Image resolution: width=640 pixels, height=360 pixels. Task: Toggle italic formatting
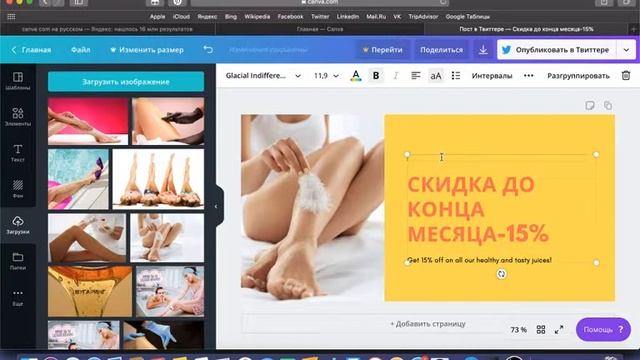pos(396,76)
